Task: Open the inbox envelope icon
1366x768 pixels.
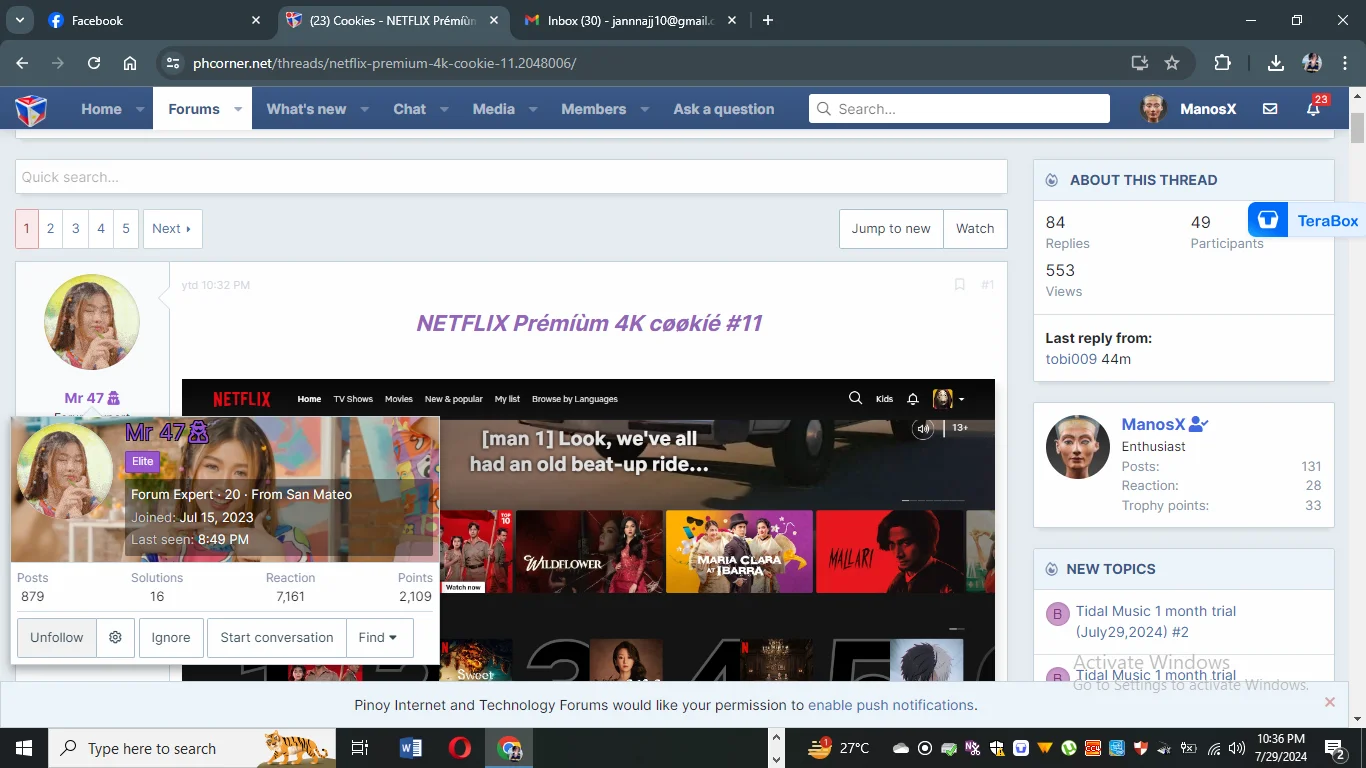Action: 1270,109
